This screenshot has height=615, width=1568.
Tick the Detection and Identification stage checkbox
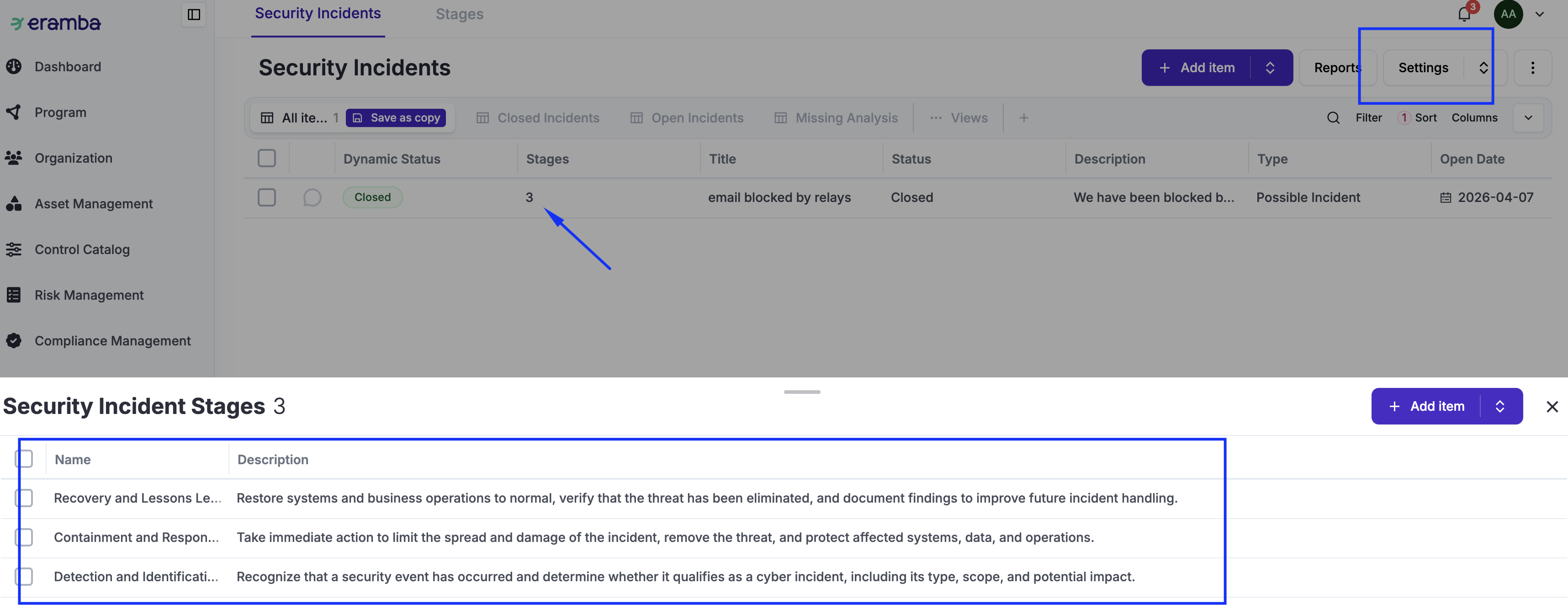pyautogui.click(x=24, y=576)
